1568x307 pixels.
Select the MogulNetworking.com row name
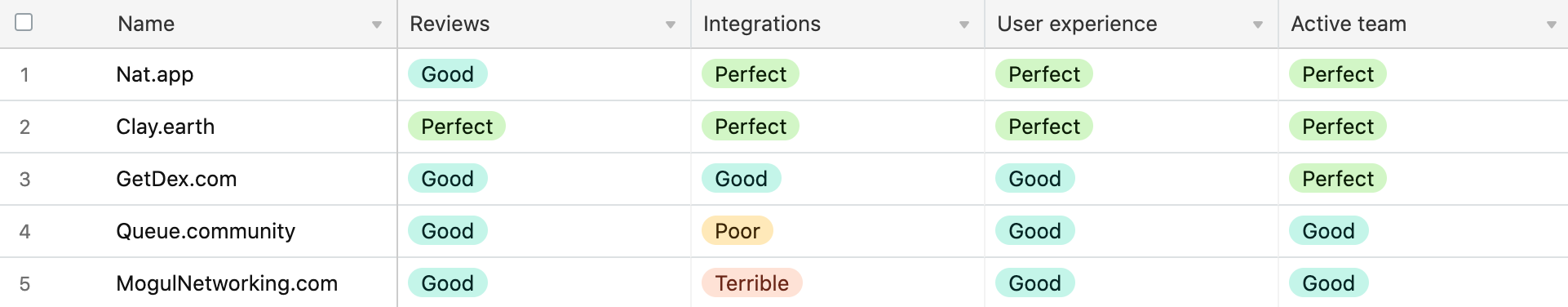227,283
